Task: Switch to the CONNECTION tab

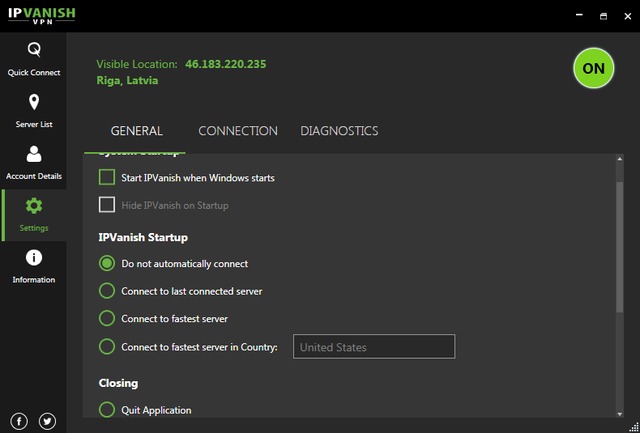Action: coord(238,131)
